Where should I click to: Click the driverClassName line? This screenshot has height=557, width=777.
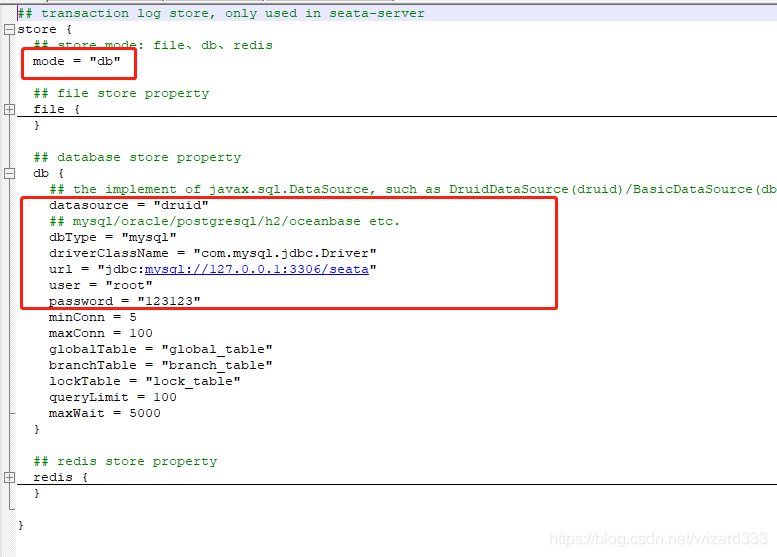[213, 253]
